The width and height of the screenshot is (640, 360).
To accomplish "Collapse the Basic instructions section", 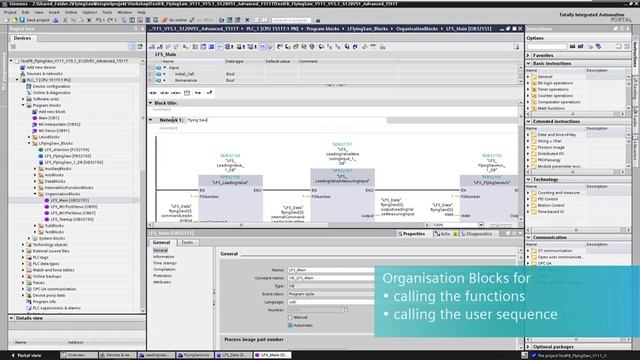I will click(x=529, y=63).
